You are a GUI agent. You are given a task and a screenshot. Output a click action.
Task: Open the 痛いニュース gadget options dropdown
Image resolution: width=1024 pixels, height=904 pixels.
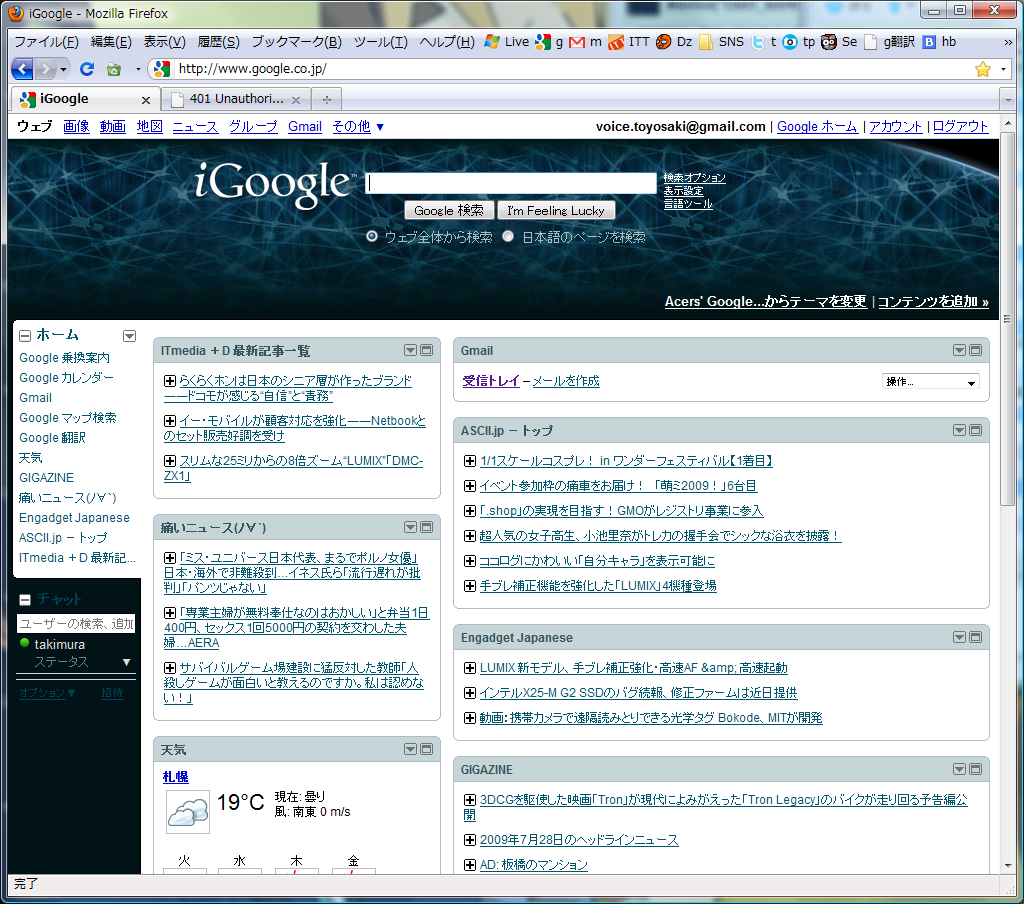point(410,527)
